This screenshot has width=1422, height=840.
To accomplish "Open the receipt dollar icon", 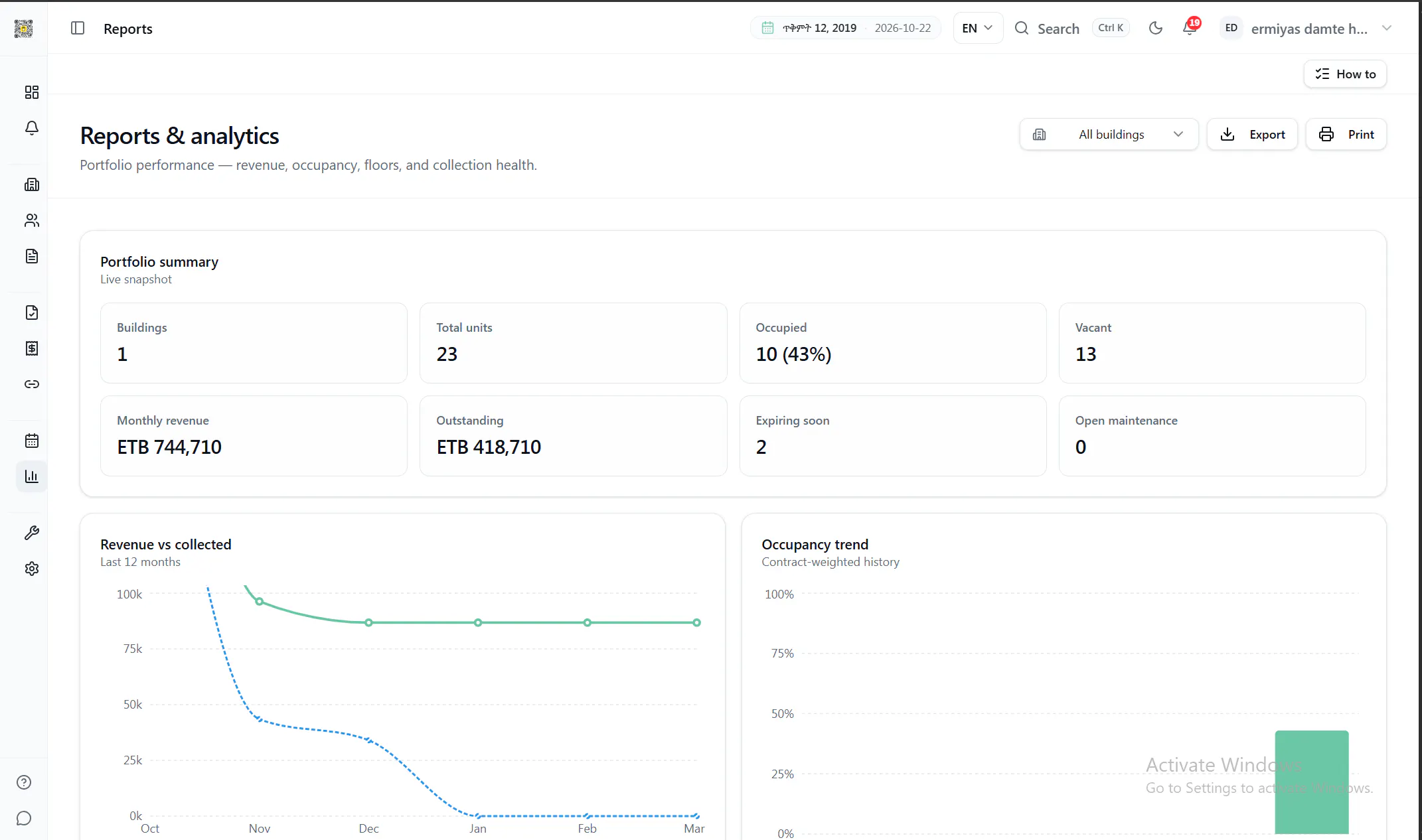I will [x=32, y=348].
